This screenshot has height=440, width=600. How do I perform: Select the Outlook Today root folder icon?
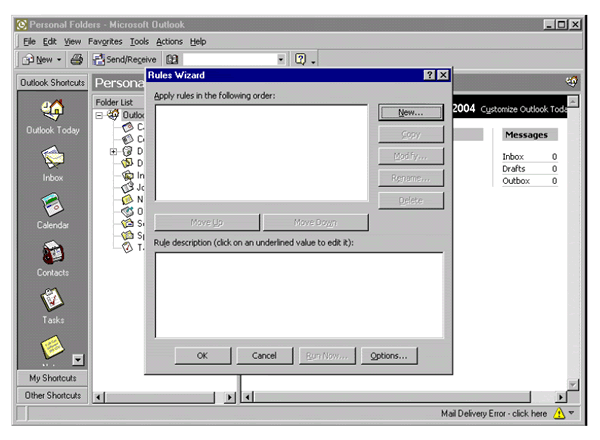tap(113, 114)
